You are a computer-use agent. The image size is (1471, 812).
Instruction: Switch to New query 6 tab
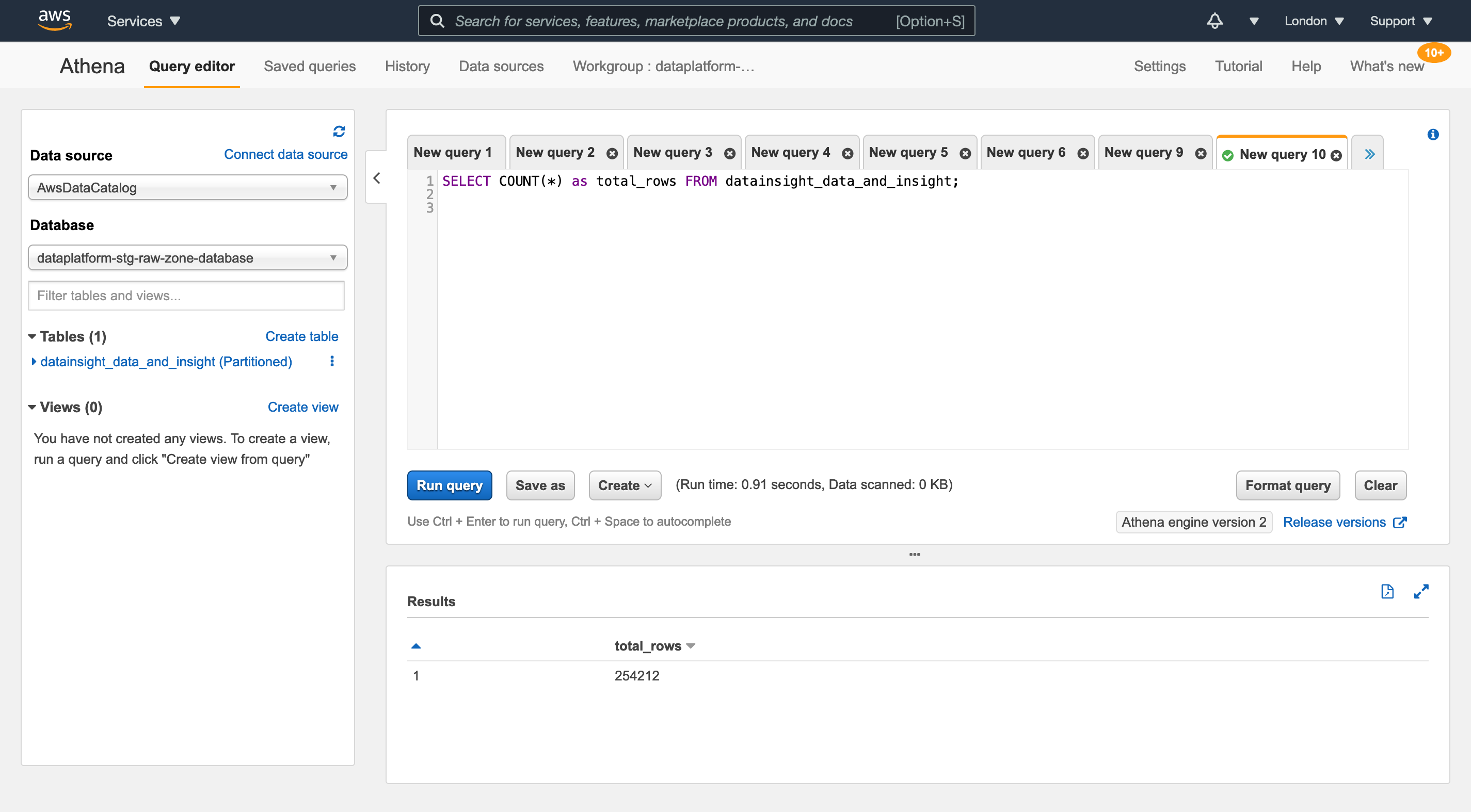click(1026, 152)
